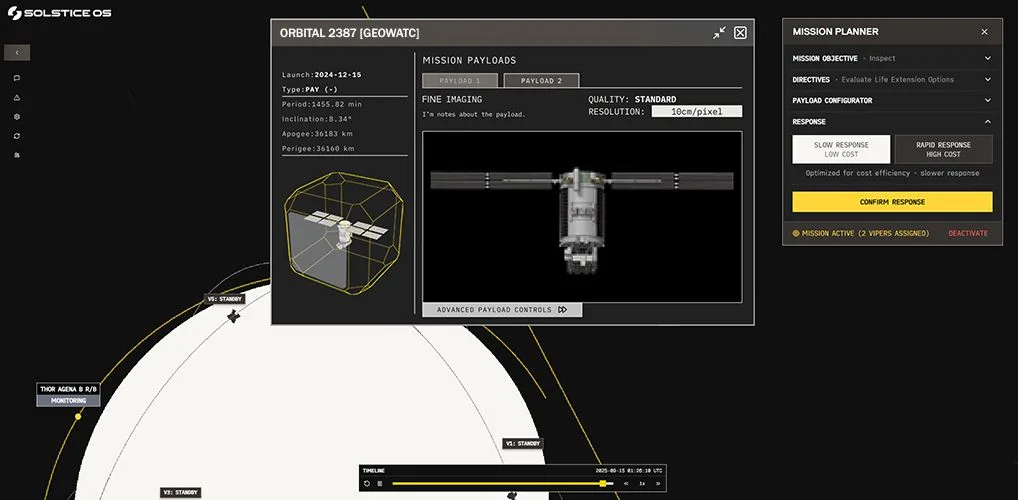The image size is (1018, 500).
Task: Pause the timeline playback
Action: (380, 483)
